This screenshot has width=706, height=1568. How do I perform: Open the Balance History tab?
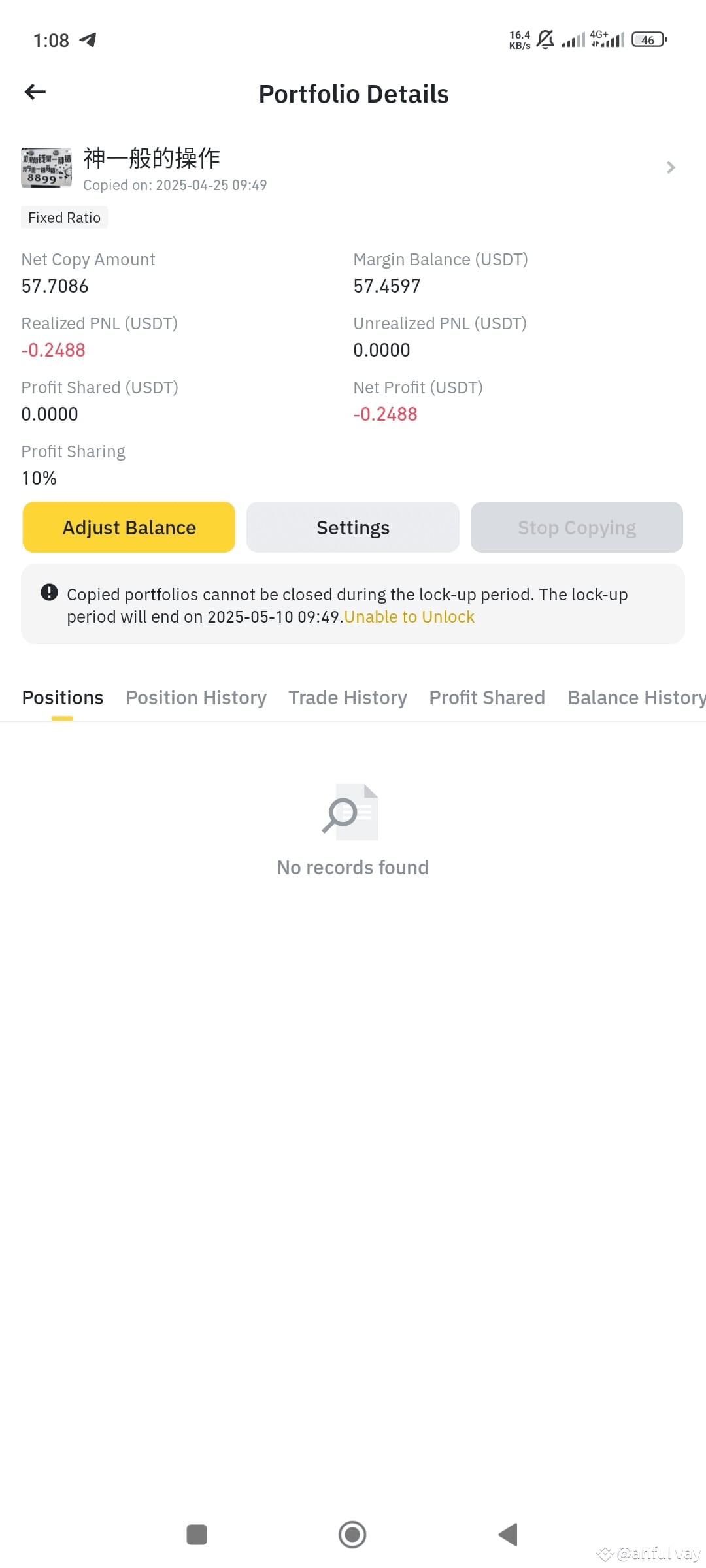(x=637, y=698)
